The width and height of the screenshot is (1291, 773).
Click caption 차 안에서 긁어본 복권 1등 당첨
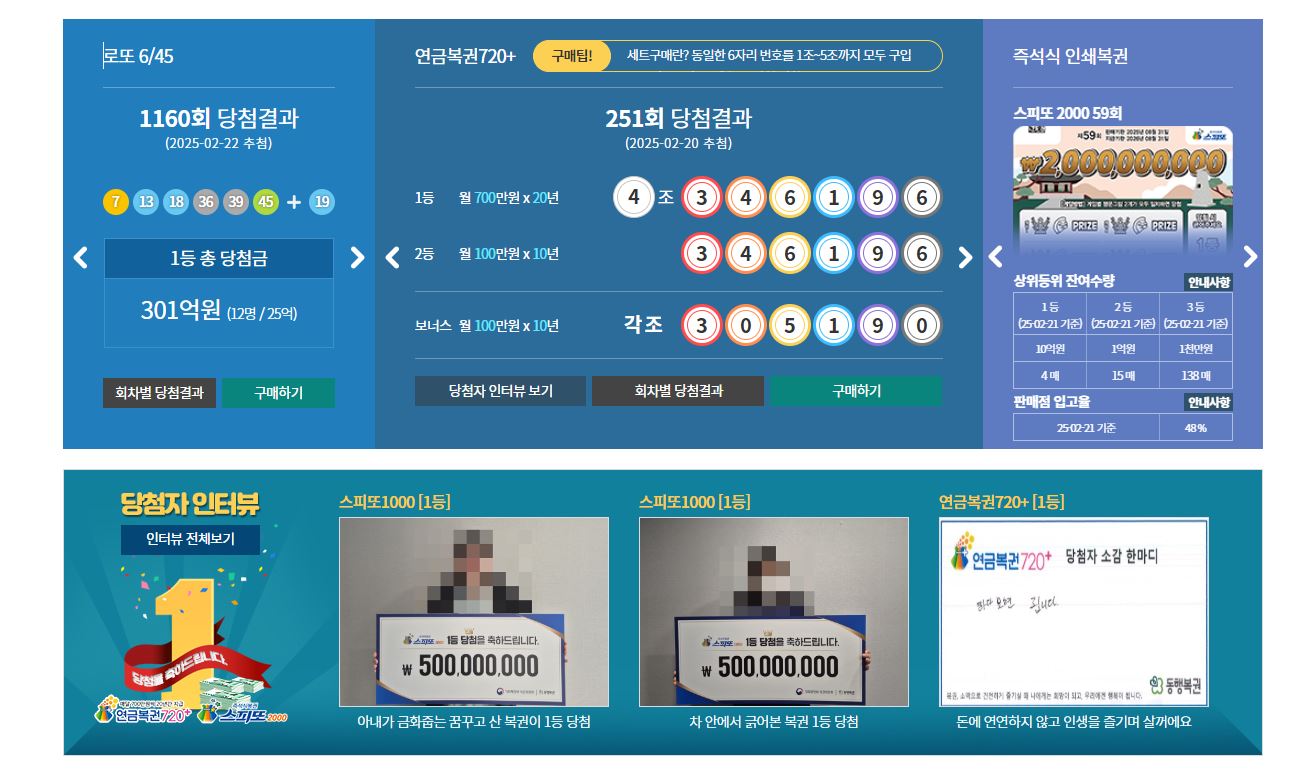[x=774, y=722]
